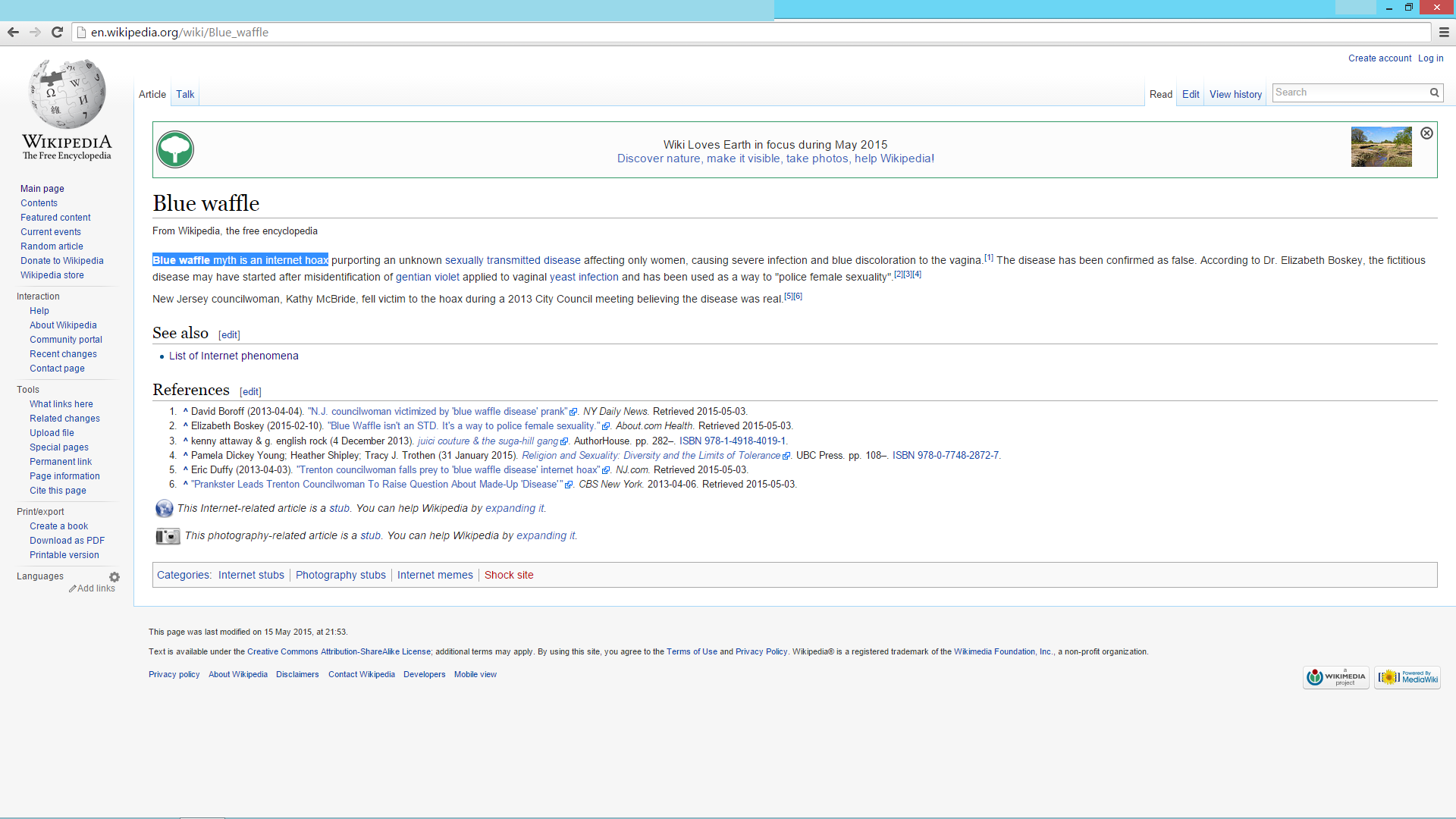The image size is (1456, 819).
Task: Open the Internet memes category
Action: (435, 575)
